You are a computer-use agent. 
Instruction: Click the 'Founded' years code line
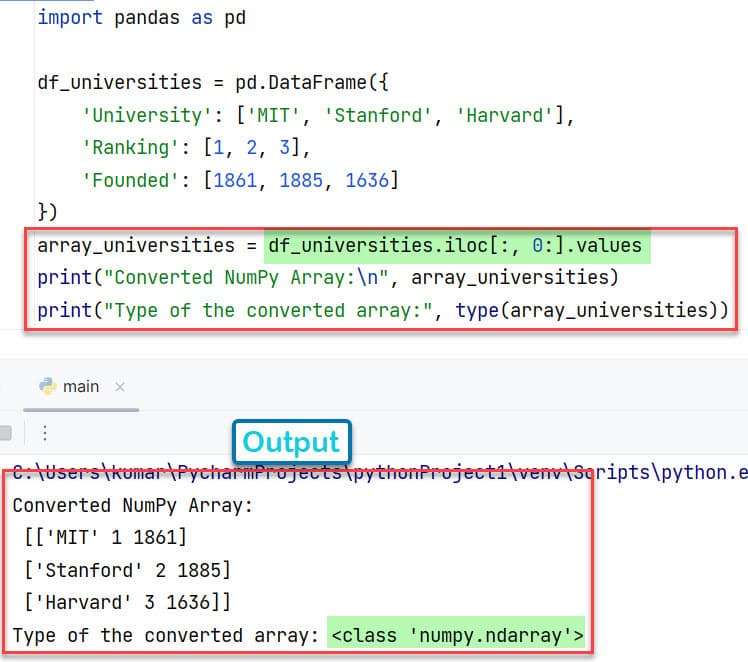coord(240,180)
